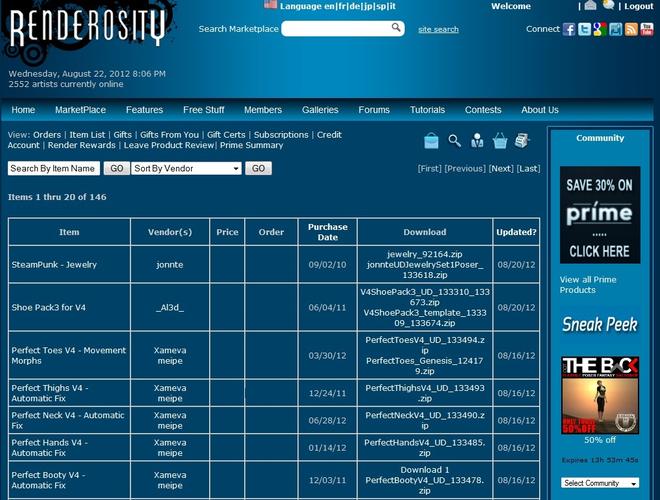Open the Select Community dropdown
The width and height of the screenshot is (660, 500).
(600, 483)
